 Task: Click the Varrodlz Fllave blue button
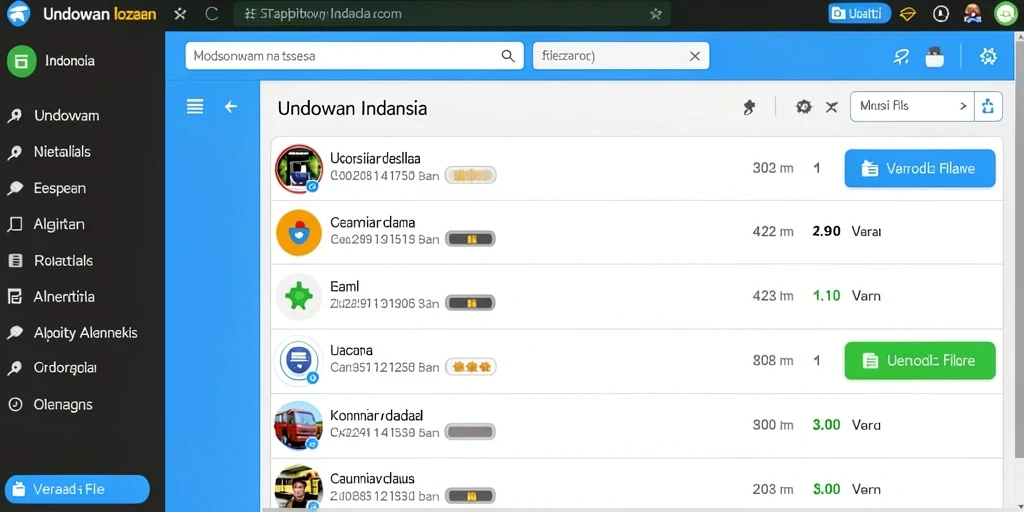click(x=920, y=168)
